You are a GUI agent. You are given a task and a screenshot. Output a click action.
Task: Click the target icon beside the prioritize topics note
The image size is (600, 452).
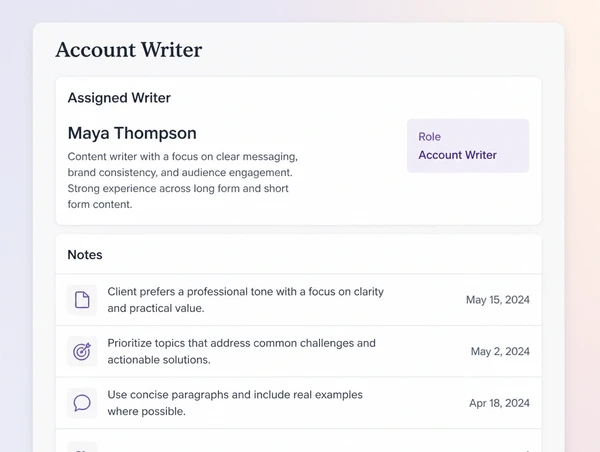pos(82,351)
